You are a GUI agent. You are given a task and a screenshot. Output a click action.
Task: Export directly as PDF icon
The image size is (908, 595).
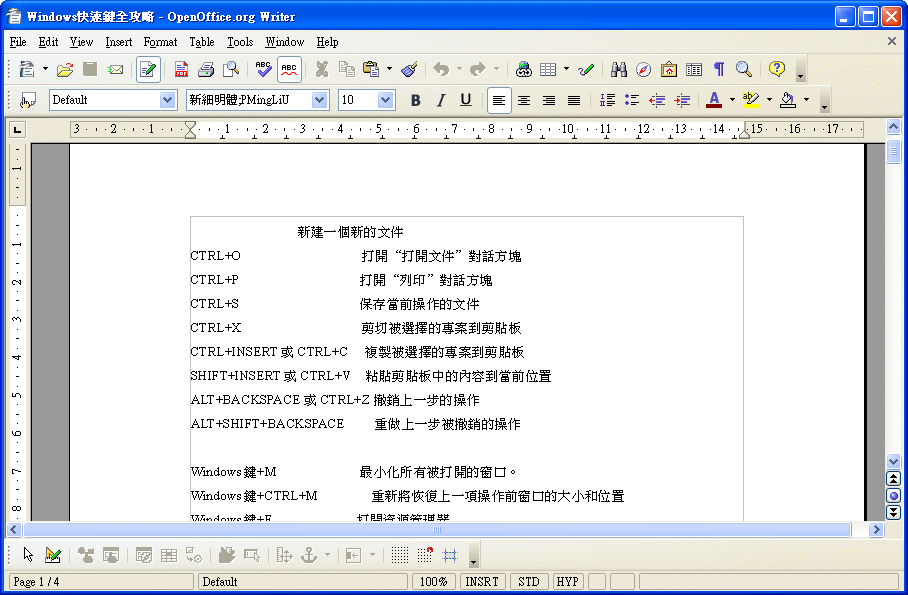181,70
